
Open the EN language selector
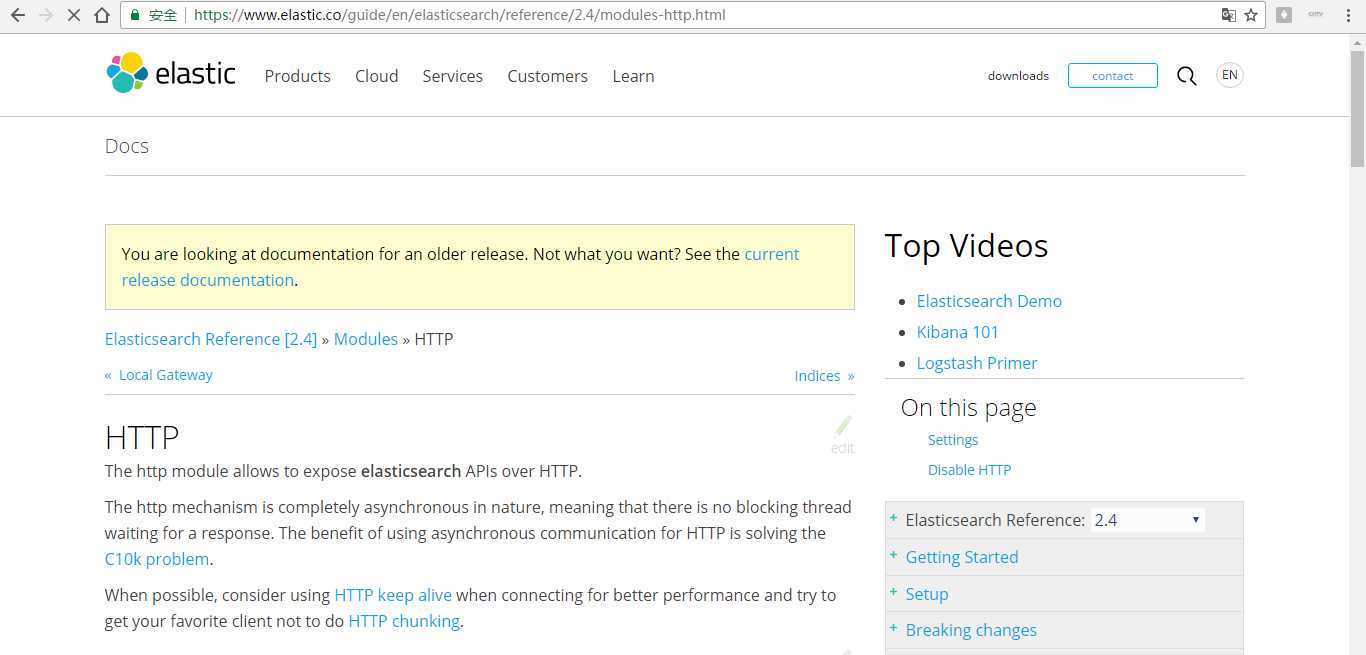pos(1230,75)
